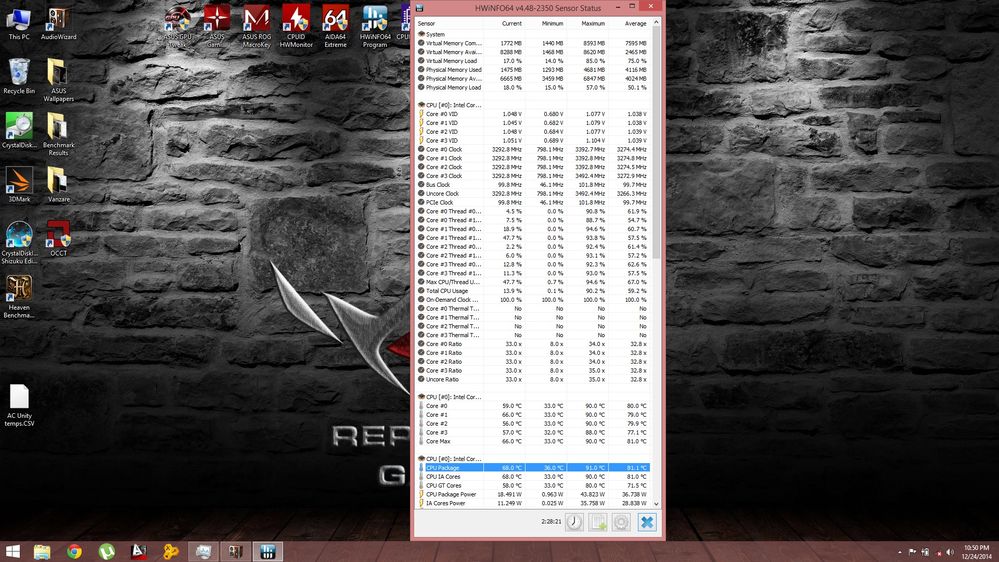Open AC Unity temps.CSV file
The image size is (999, 562).
tap(19, 406)
